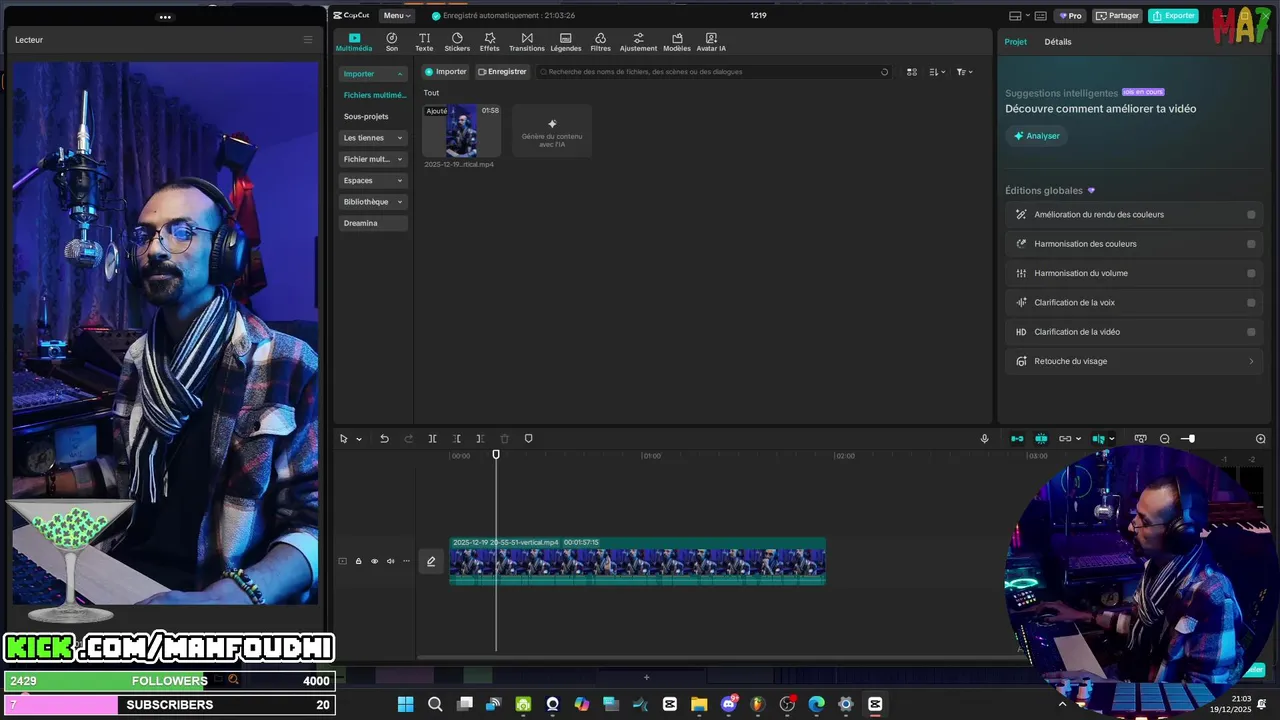The image size is (1280, 720).
Task: Open the Ajustement panel
Action: coord(638,41)
